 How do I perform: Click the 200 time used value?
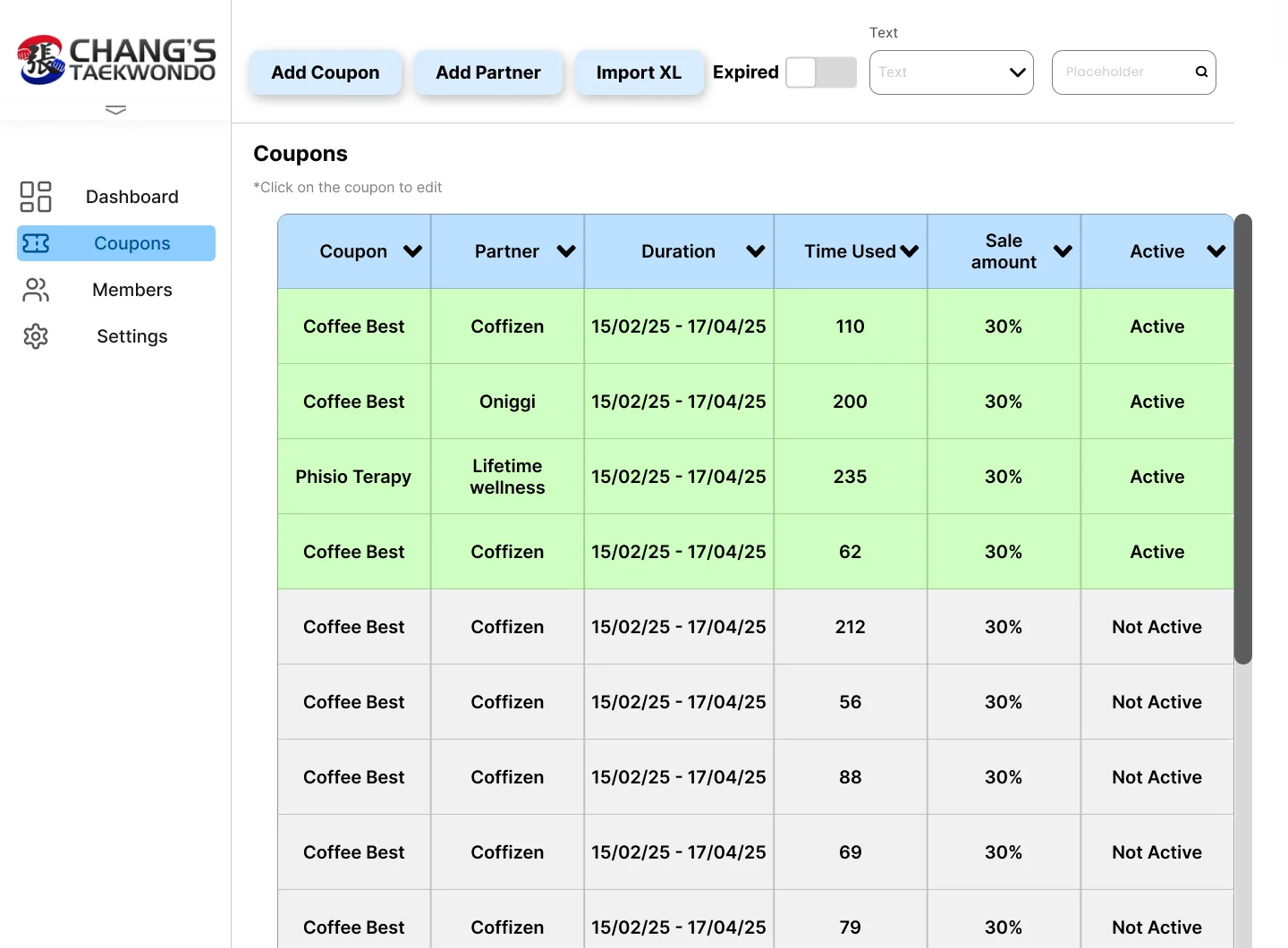851,402
